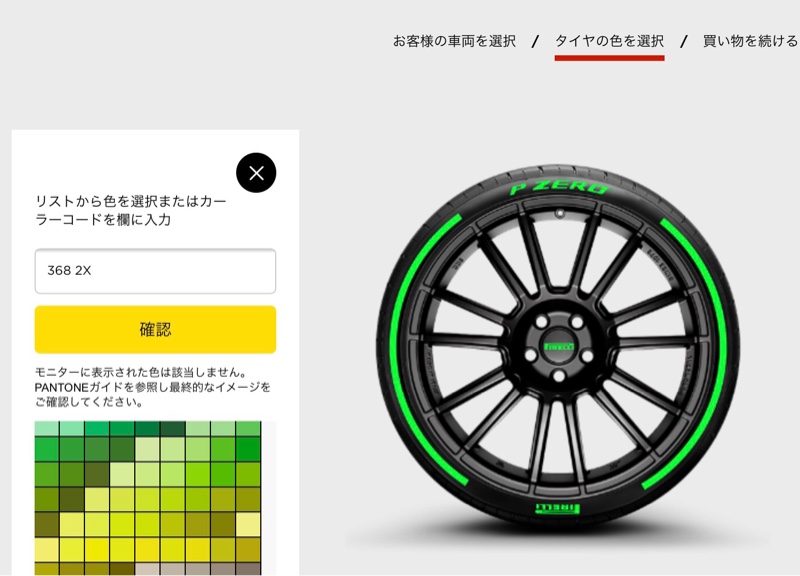Click the color code input field
The height and width of the screenshot is (576, 800).
[x=155, y=271]
